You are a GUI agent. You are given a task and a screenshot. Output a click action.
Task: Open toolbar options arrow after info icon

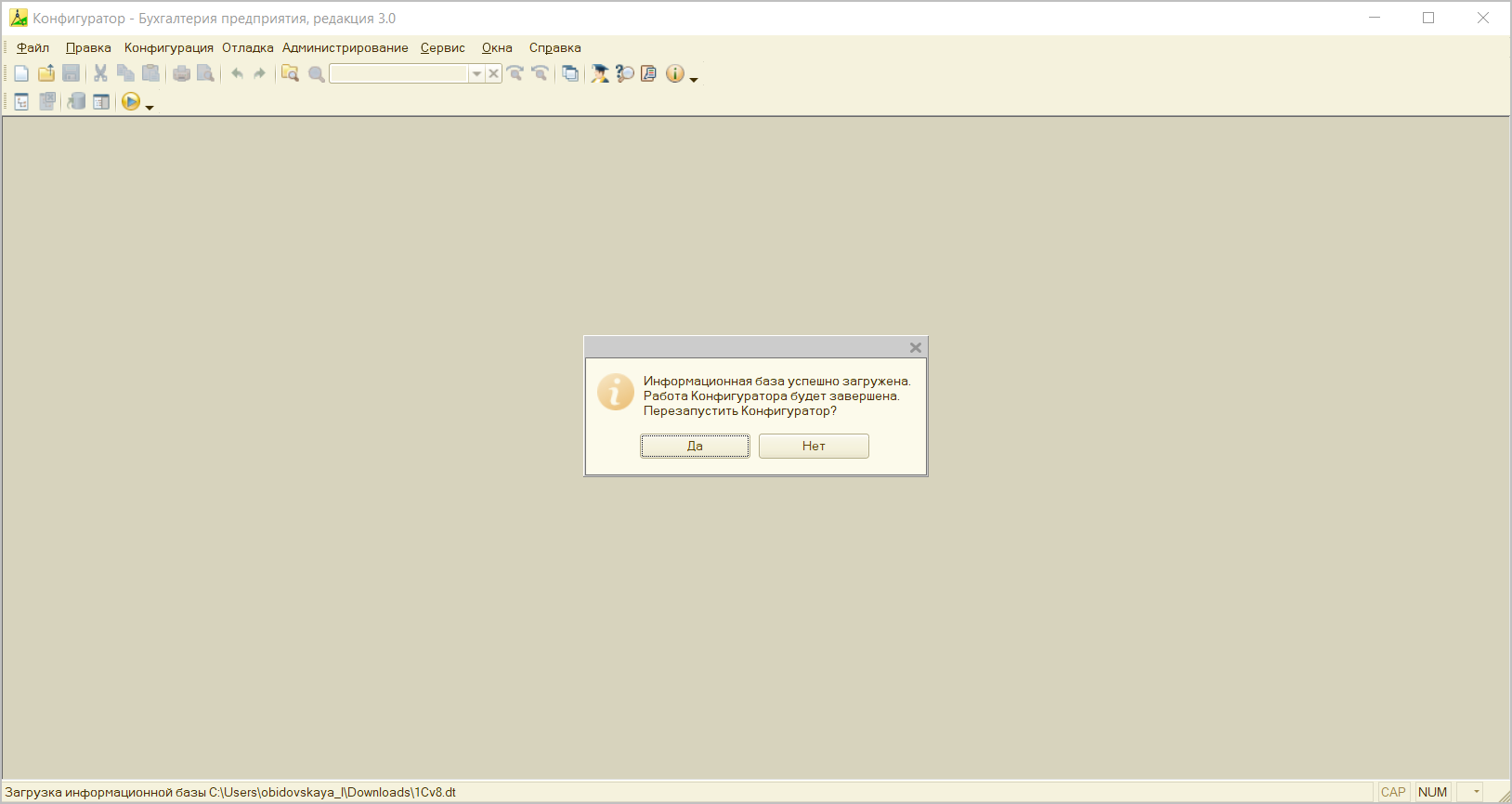[694, 80]
